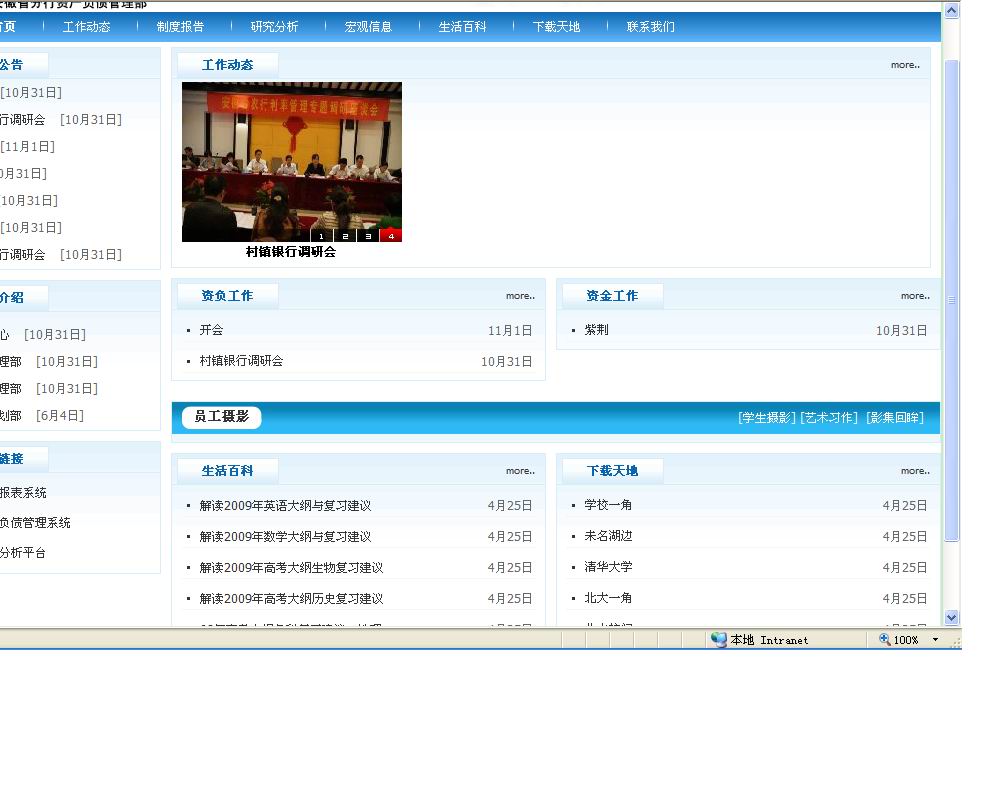Click the Intranet zone globe icon
Screen dimensions: 1000x800
[719, 640]
